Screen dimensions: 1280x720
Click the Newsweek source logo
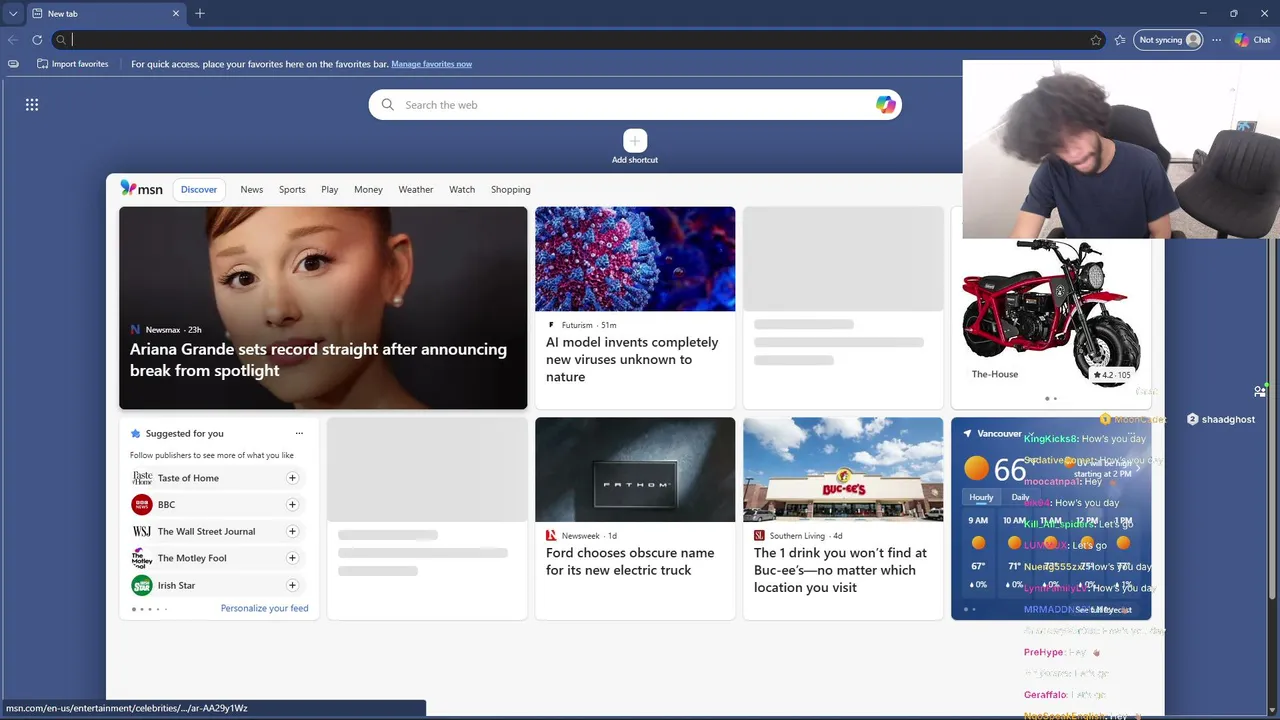pos(551,536)
